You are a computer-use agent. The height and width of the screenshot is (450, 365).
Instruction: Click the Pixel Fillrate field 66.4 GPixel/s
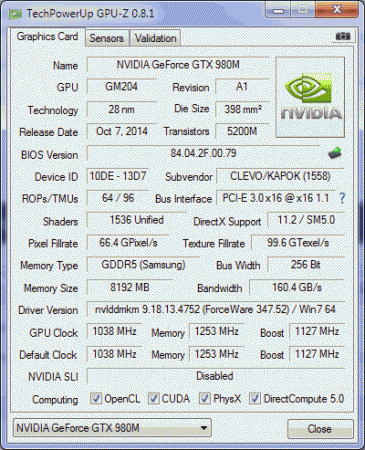[x=128, y=243]
